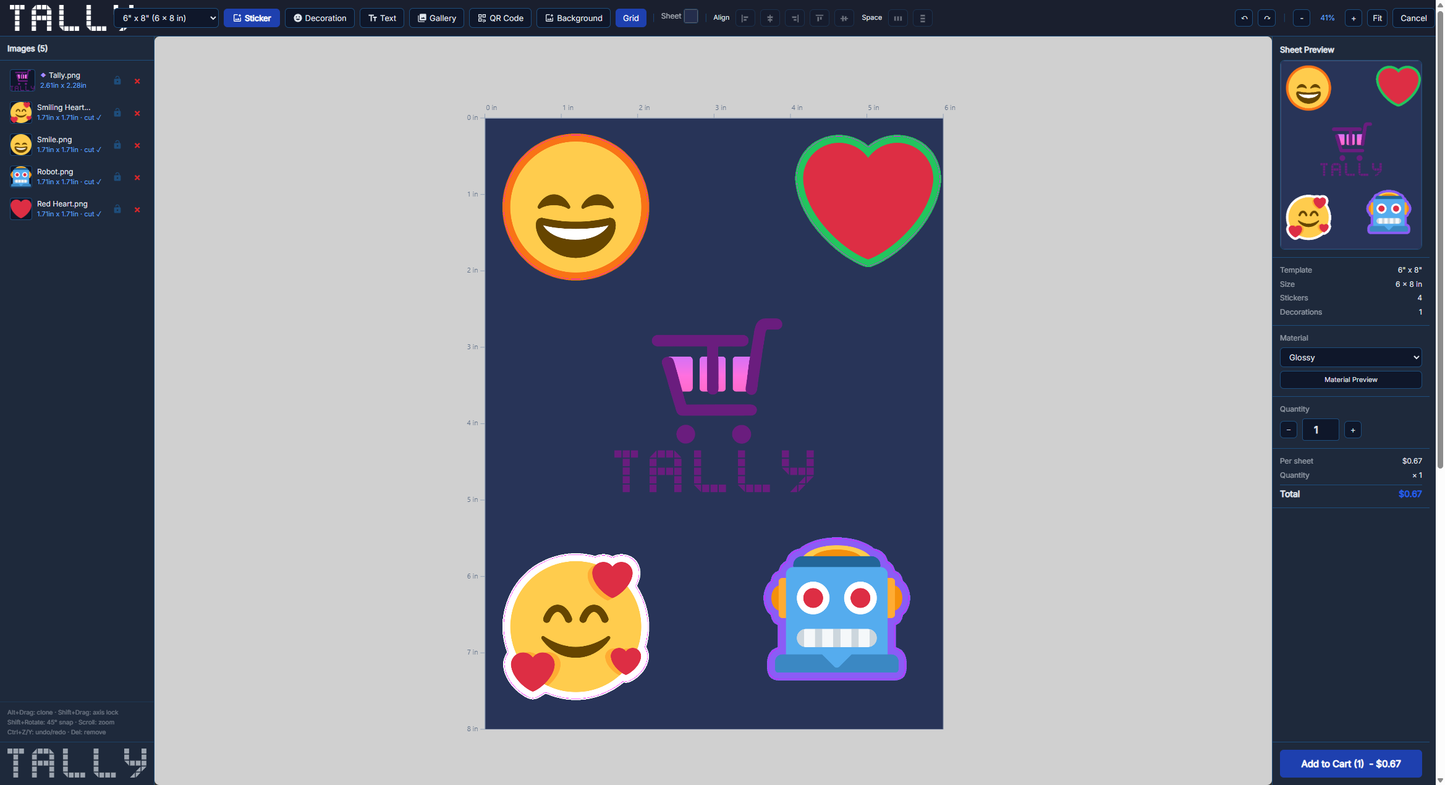The image size is (1445, 785).
Task: Click the Cancel button
Action: click(1413, 18)
